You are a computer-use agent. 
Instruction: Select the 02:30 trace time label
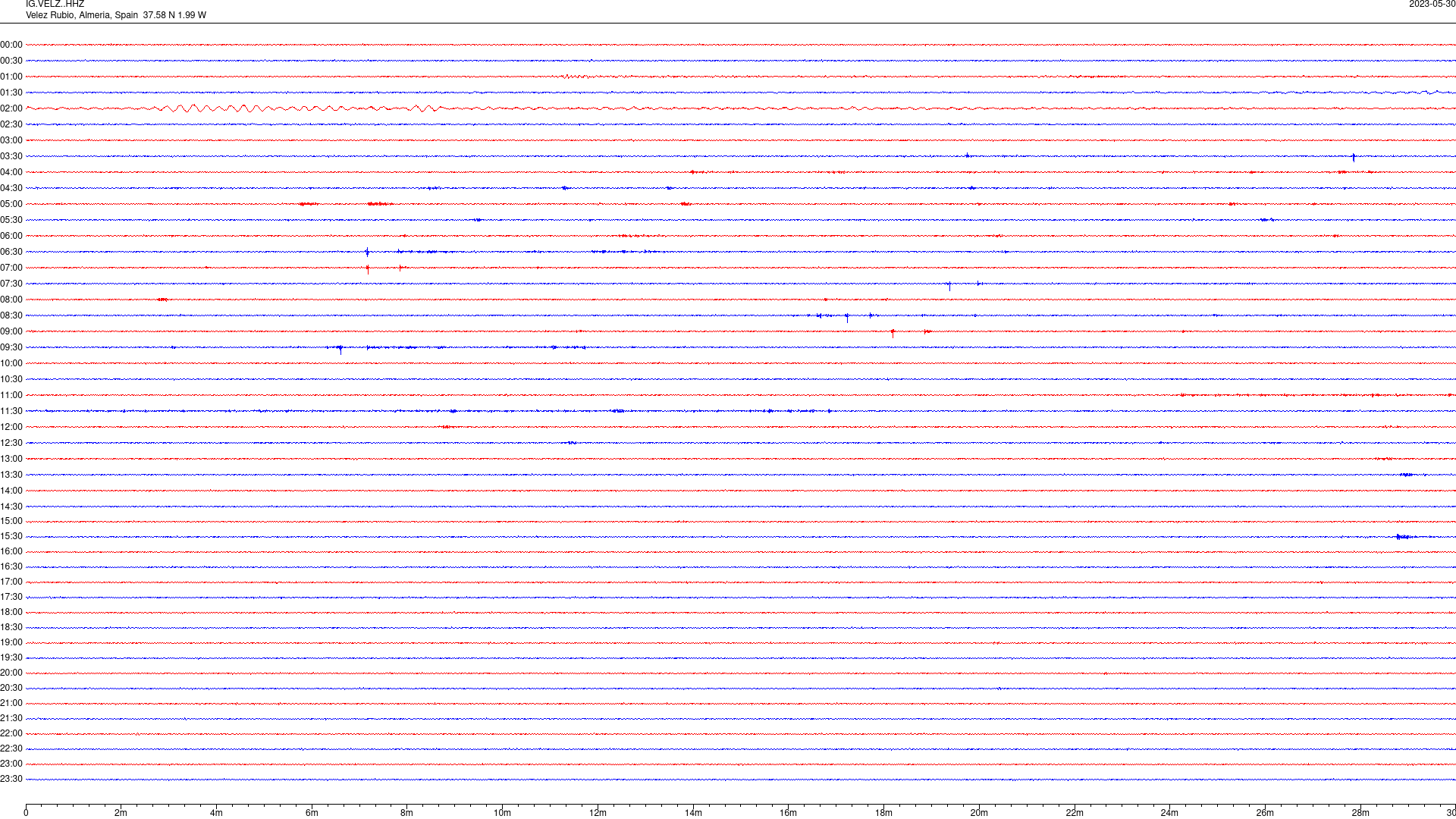(11, 124)
